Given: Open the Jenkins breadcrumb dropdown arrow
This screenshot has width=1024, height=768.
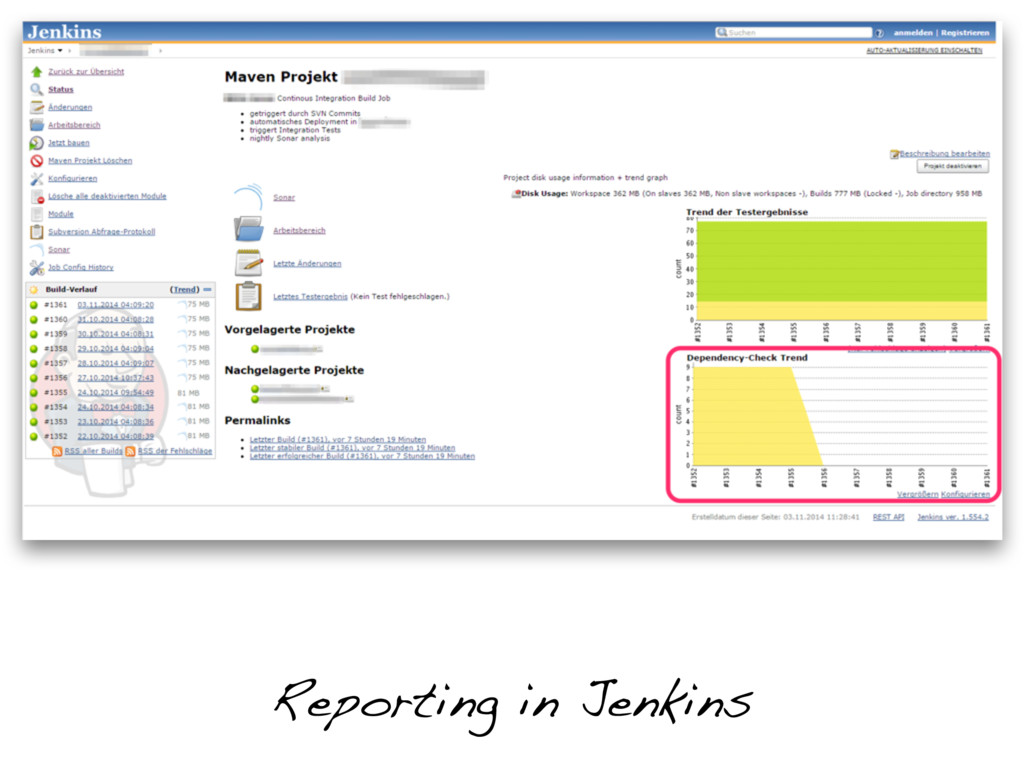Looking at the screenshot, I should (60, 50).
